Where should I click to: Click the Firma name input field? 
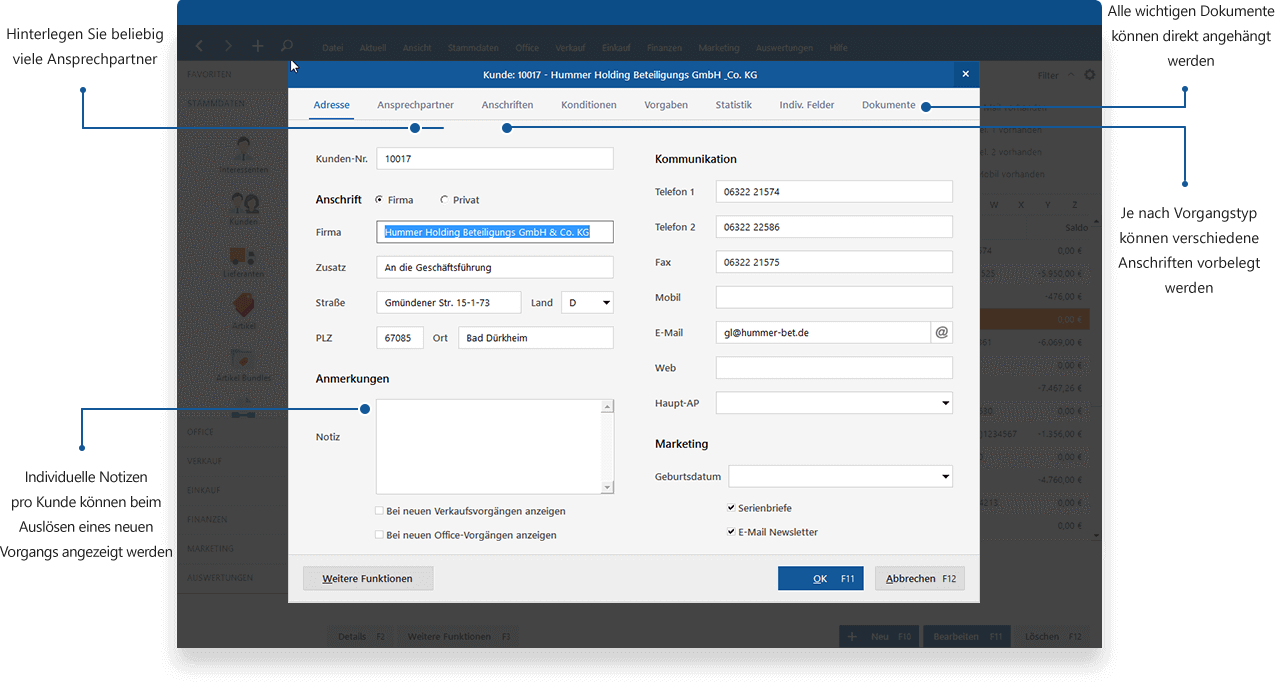pos(495,232)
